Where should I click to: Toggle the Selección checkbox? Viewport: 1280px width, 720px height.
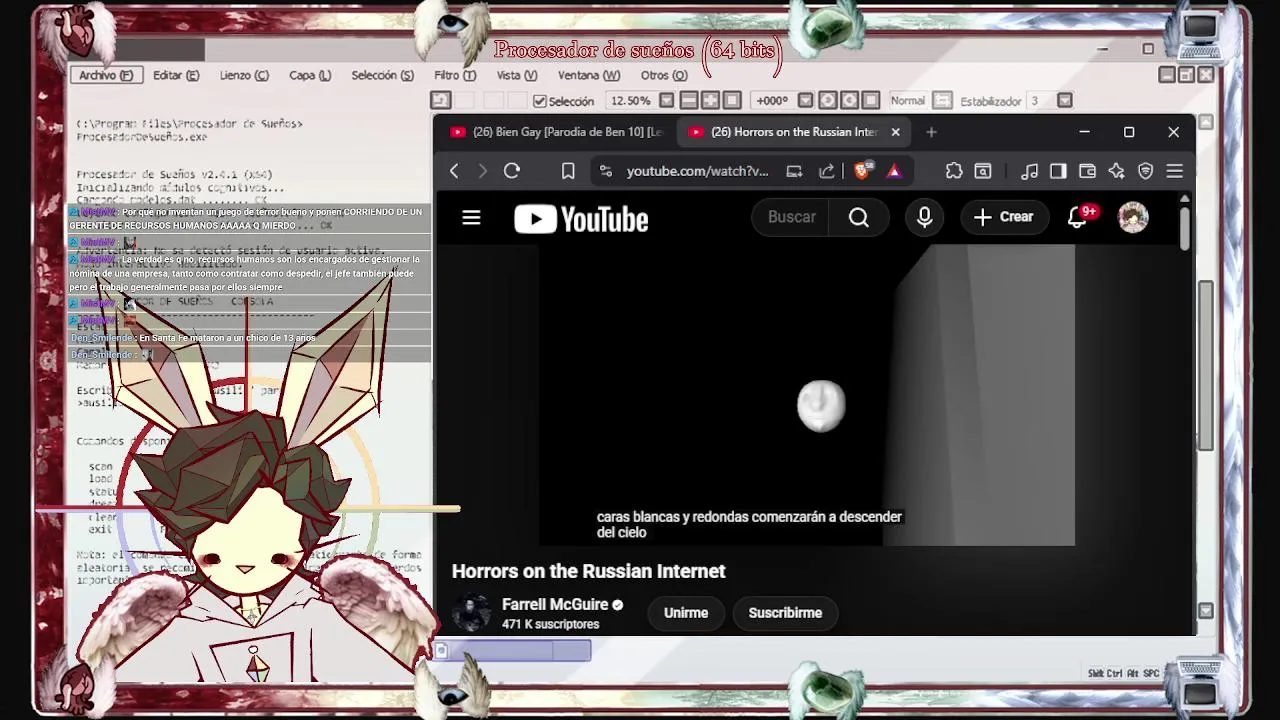540,101
